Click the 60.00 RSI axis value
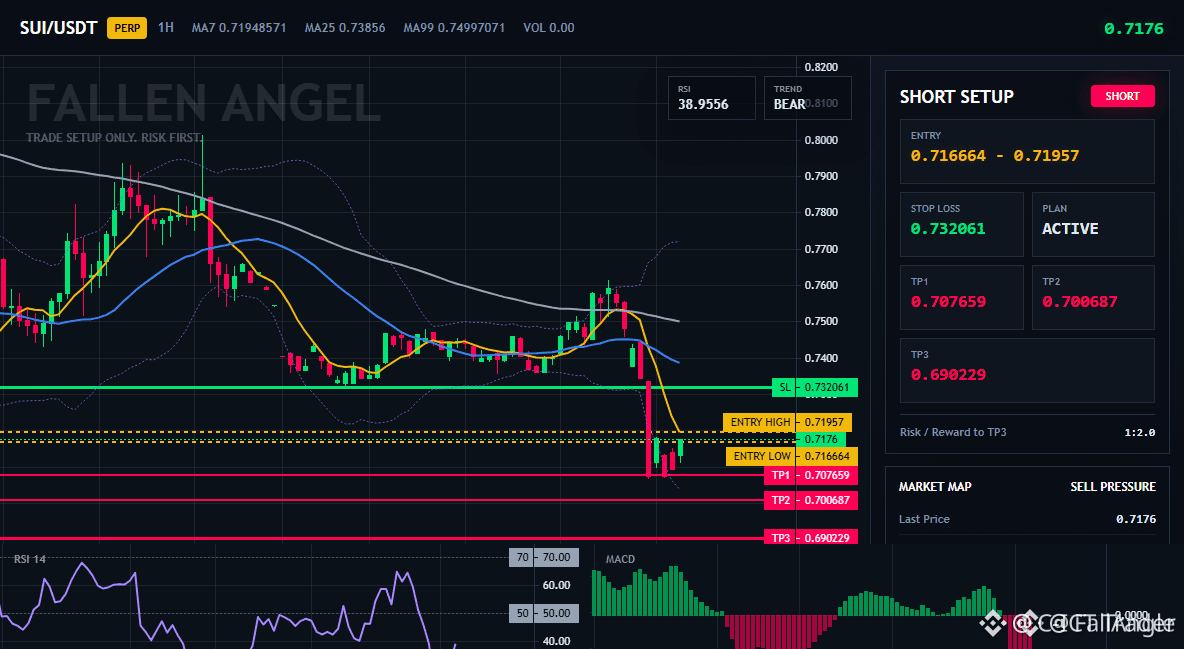The height and width of the screenshot is (649, 1184). (557, 585)
